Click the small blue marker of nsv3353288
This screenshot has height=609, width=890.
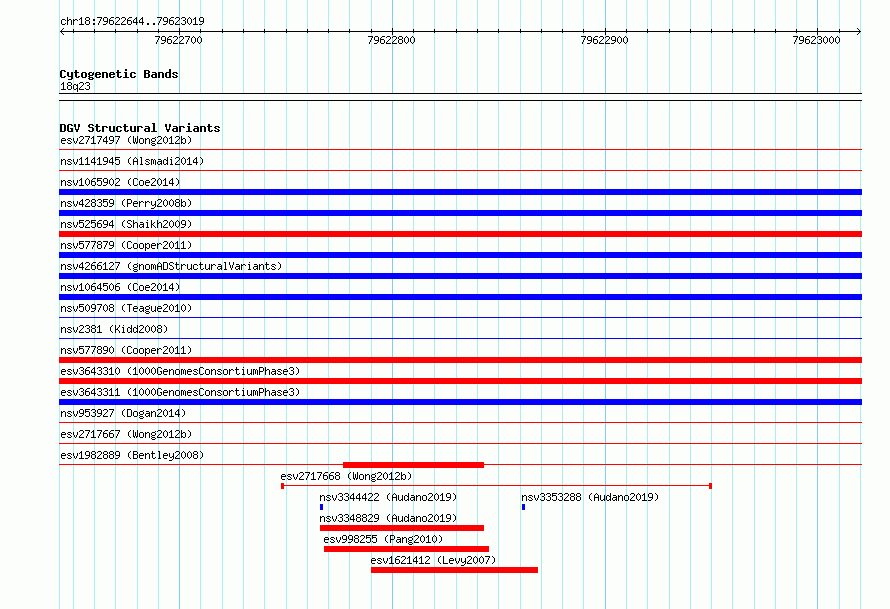(x=523, y=507)
